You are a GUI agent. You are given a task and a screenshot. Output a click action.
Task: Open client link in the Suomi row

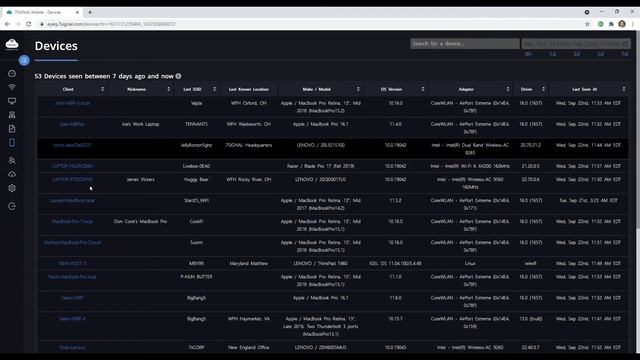(x=72, y=242)
